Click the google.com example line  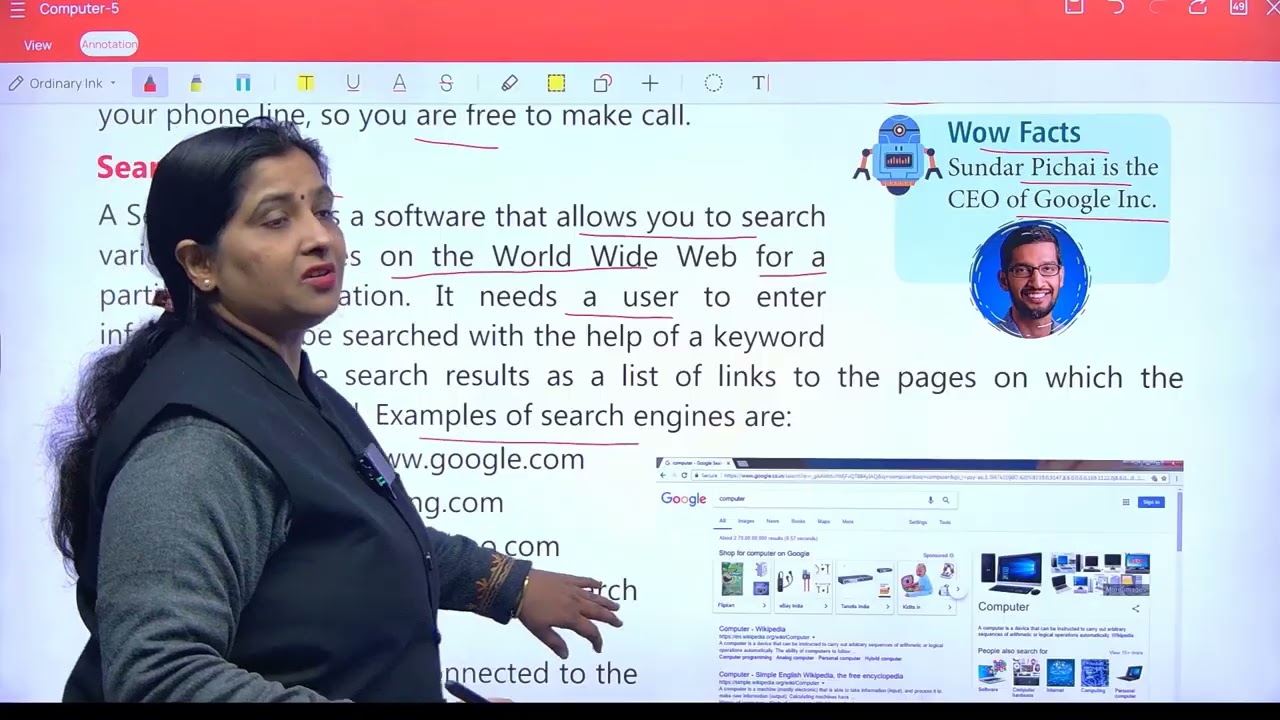(483, 460)
